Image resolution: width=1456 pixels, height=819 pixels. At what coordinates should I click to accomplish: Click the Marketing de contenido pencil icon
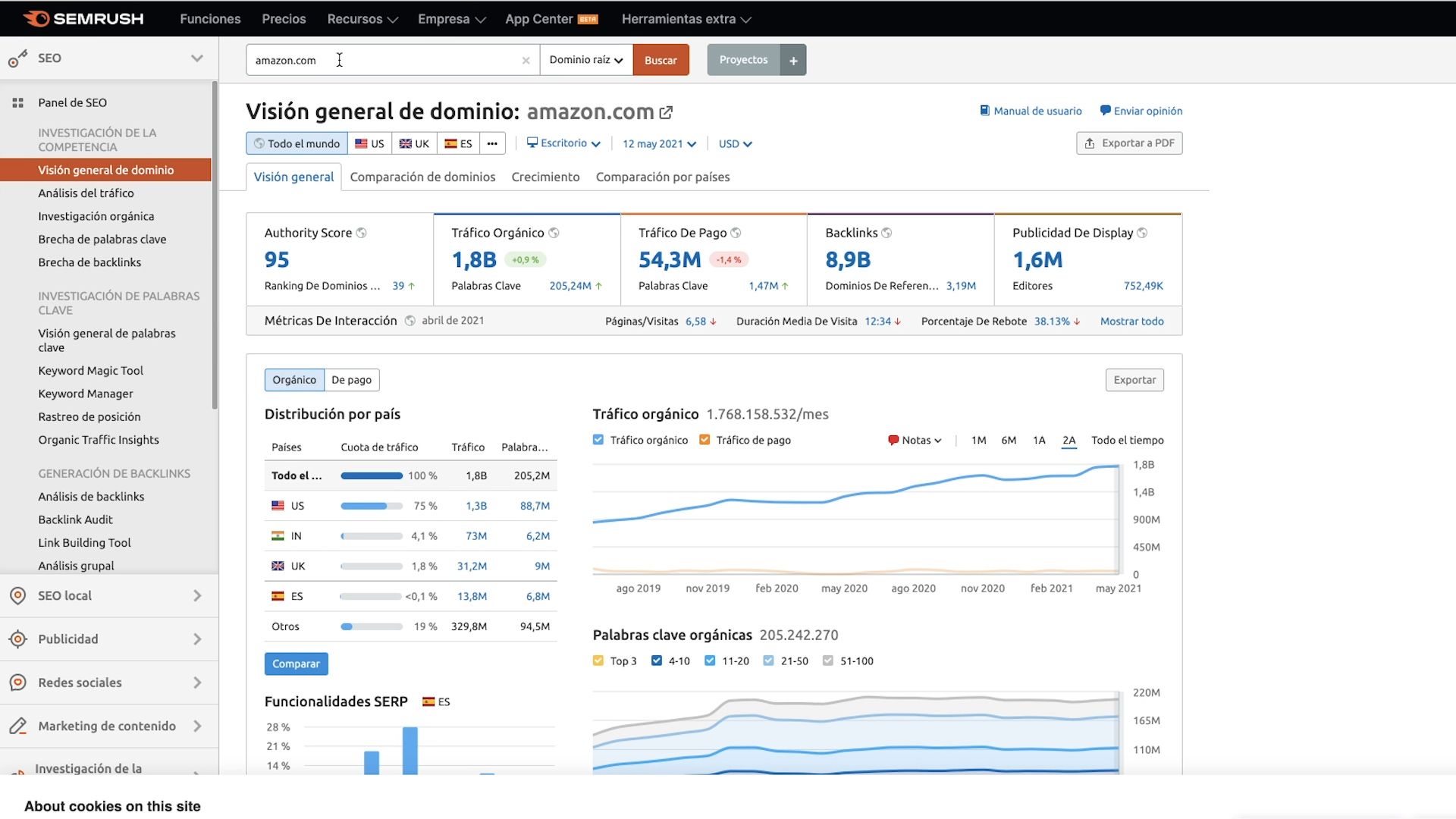click(x=18, y=726)
